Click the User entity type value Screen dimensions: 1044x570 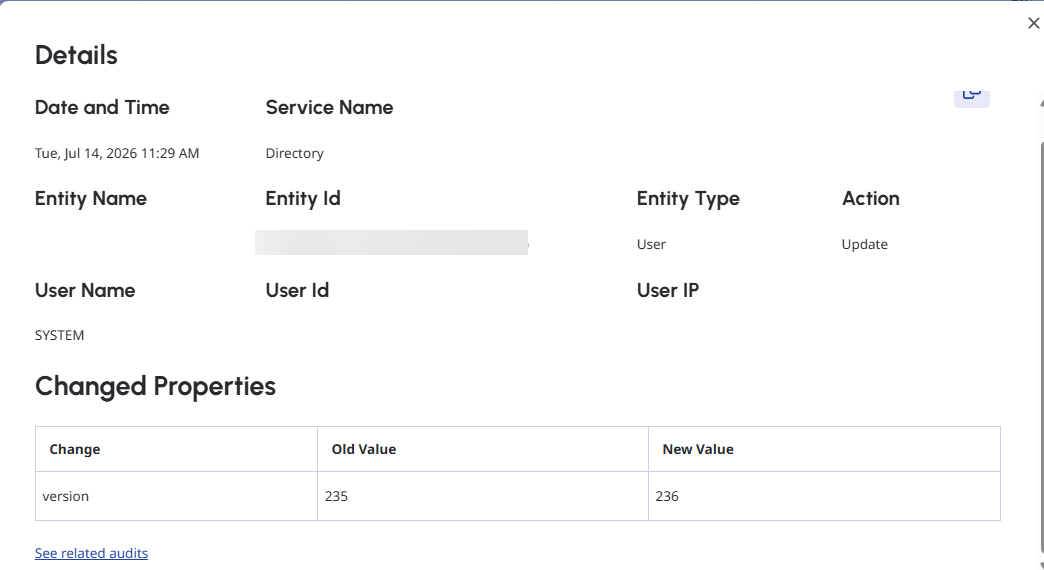coord(651,244)
